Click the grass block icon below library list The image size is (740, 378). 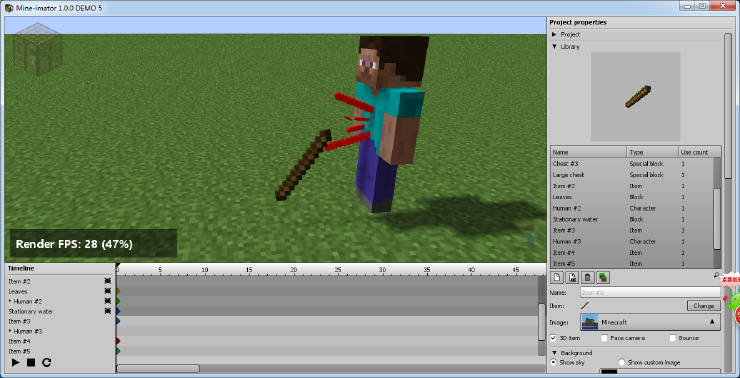pos(602,277)
